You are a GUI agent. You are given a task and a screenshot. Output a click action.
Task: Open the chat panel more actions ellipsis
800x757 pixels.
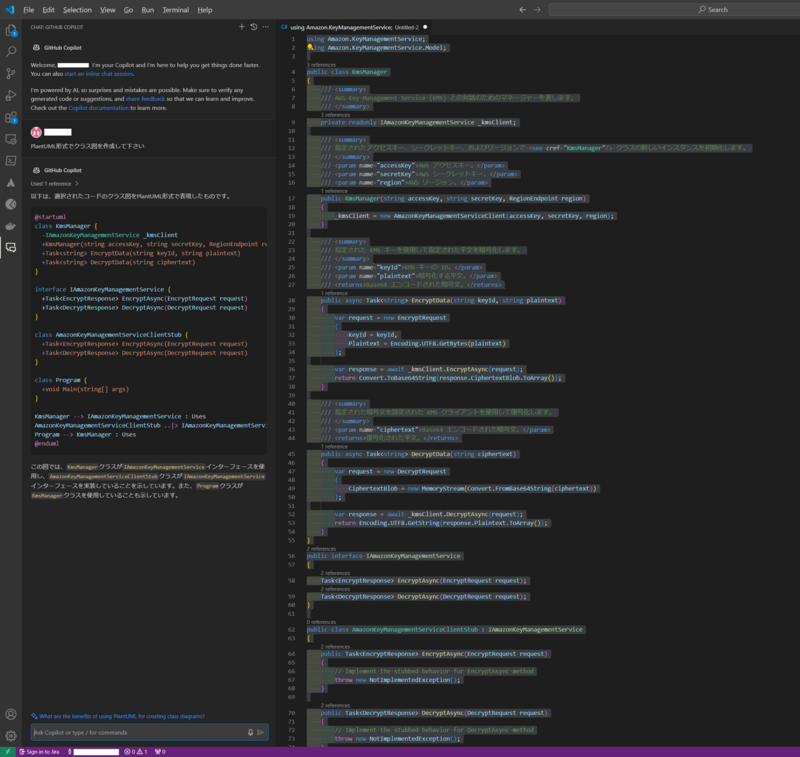coord(266,27)
